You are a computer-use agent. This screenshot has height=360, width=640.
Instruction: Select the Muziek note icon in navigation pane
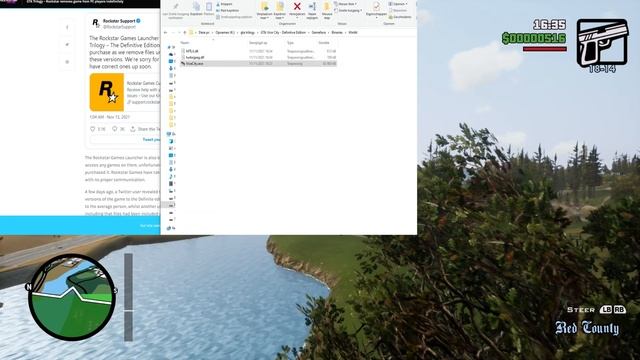pos(171,177)
